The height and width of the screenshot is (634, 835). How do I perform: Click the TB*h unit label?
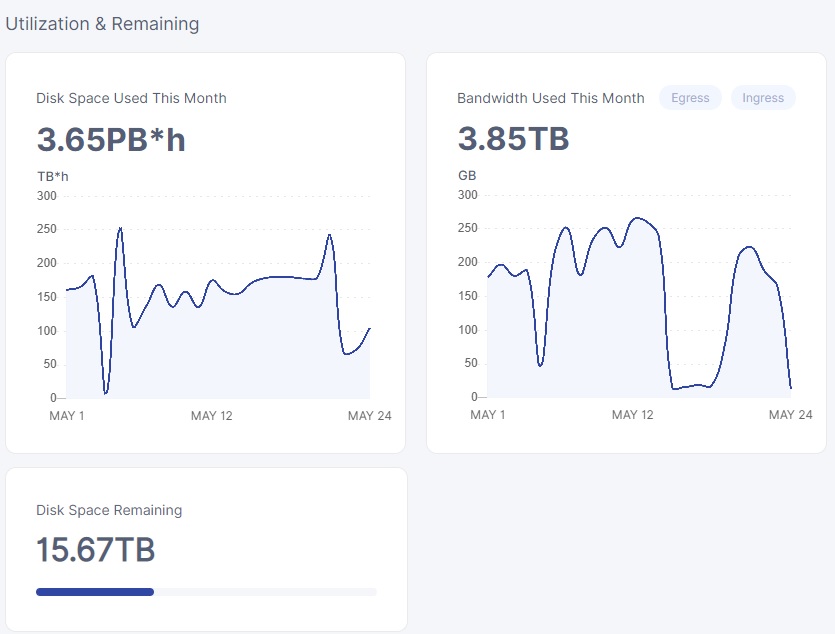[x=52, y=177]
